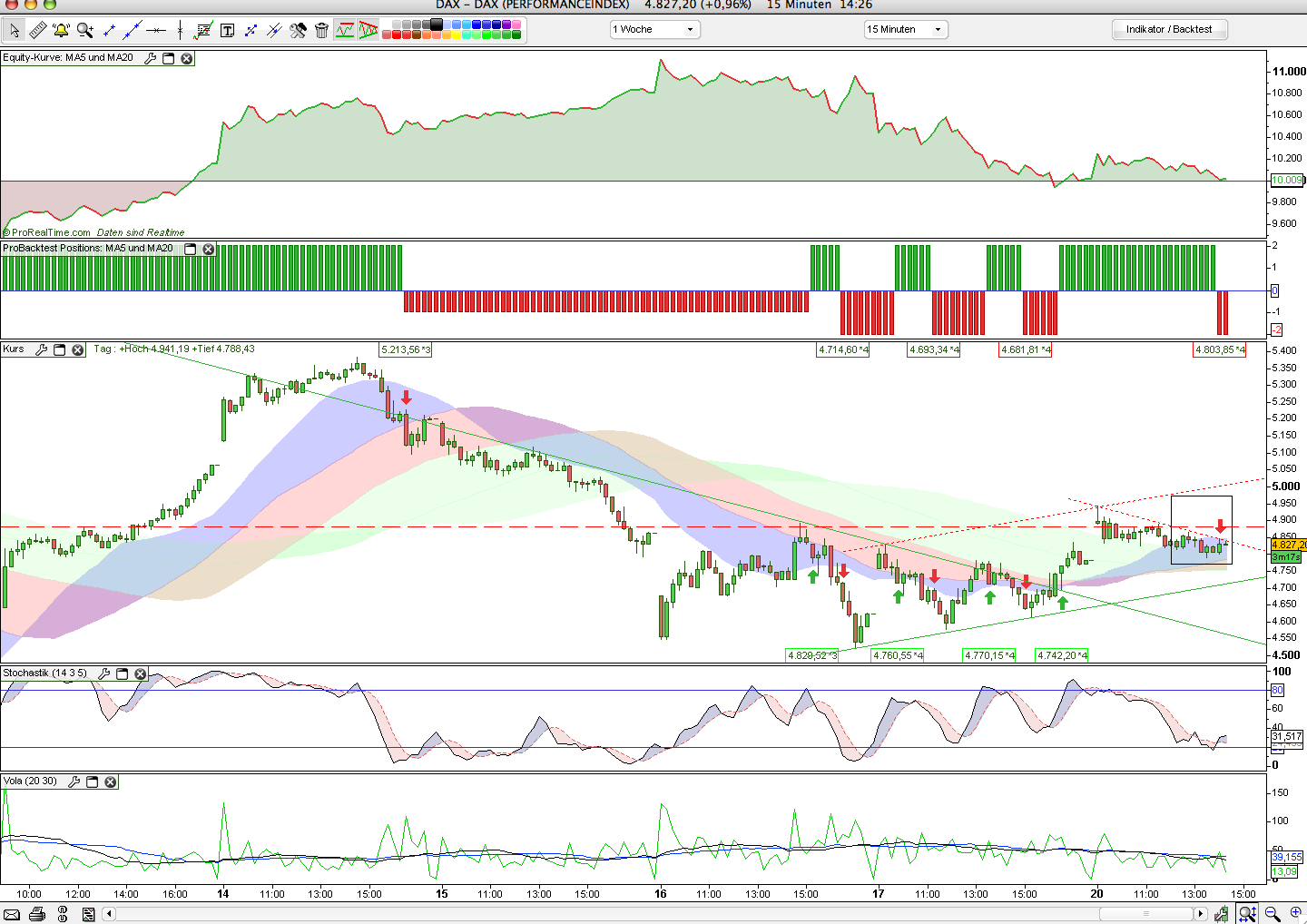Click the zoom out magnifier icon
This screenshot has height=924, width=1307.
coord(1273,914)
